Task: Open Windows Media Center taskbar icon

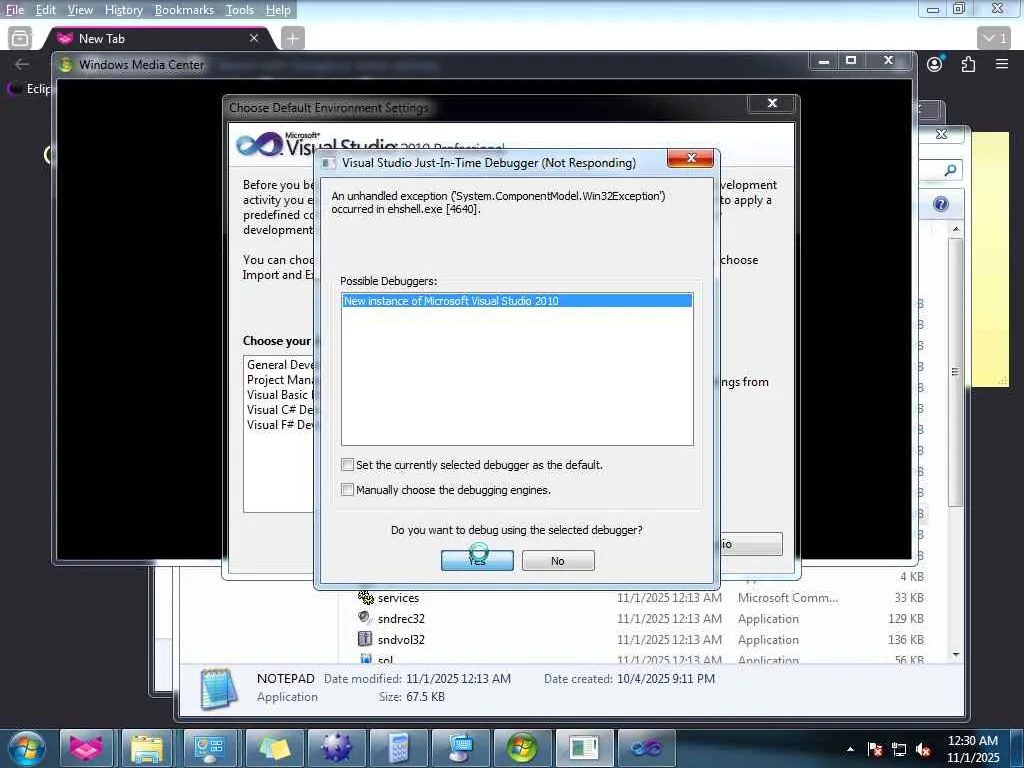Action: (x=521, y=748)
